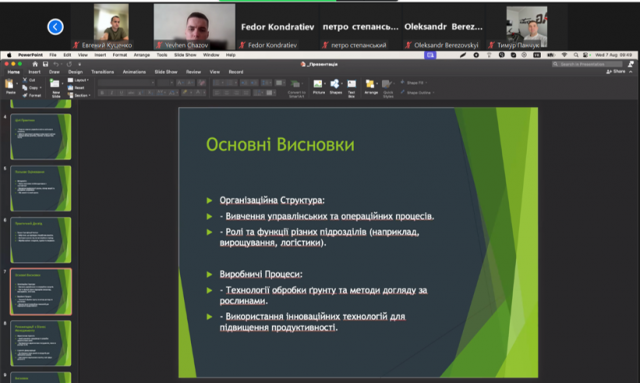Image resolution: width=640 pixels, height=383 pixels.
Task: Click the Text Box icon
Action: coord(351,84)
